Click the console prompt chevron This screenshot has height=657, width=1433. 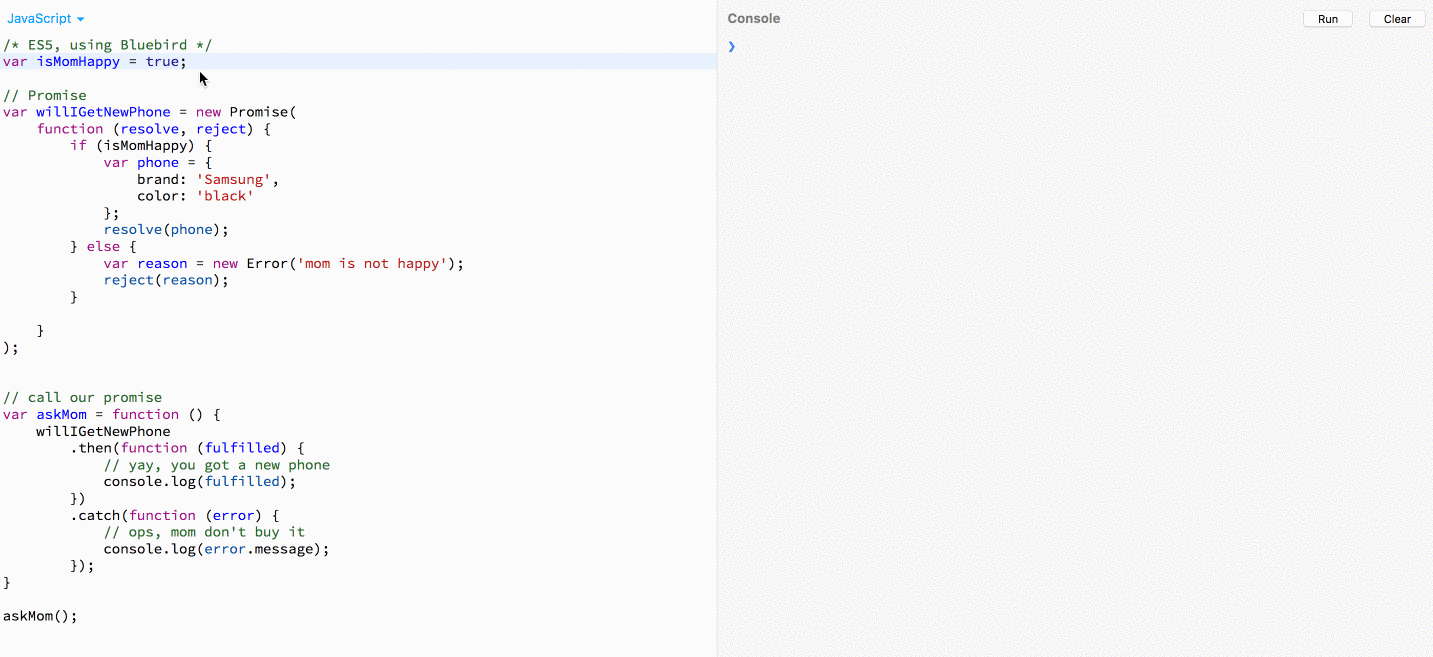coord(731,46)
